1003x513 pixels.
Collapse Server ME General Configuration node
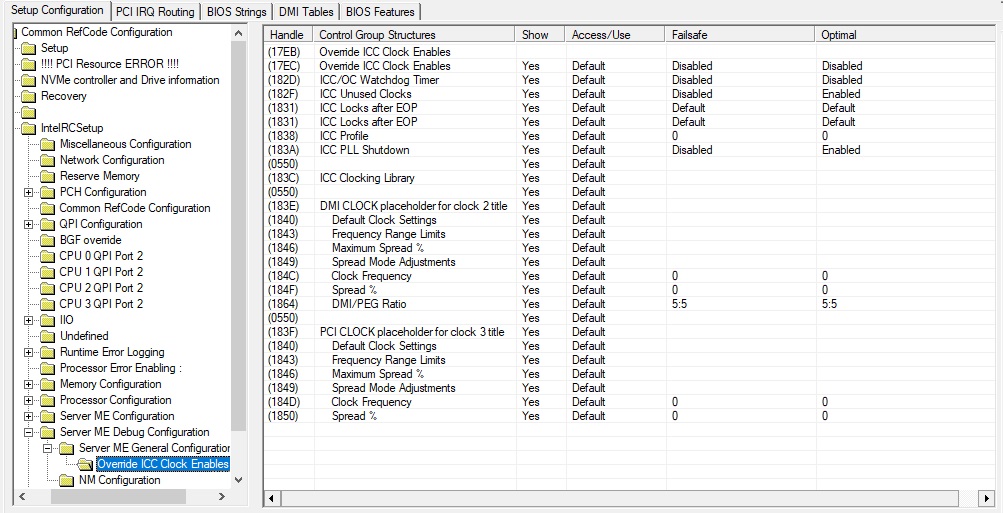(x=47, y=448)
